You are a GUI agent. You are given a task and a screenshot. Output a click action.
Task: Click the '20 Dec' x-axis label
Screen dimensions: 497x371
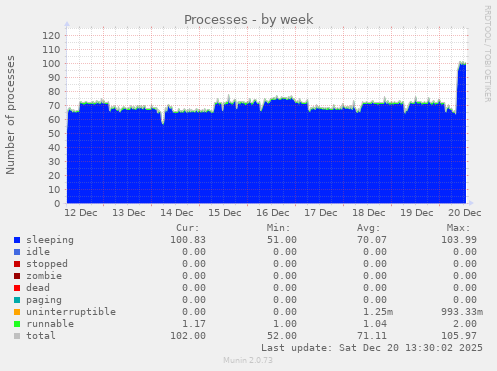[x=465, y=213]
